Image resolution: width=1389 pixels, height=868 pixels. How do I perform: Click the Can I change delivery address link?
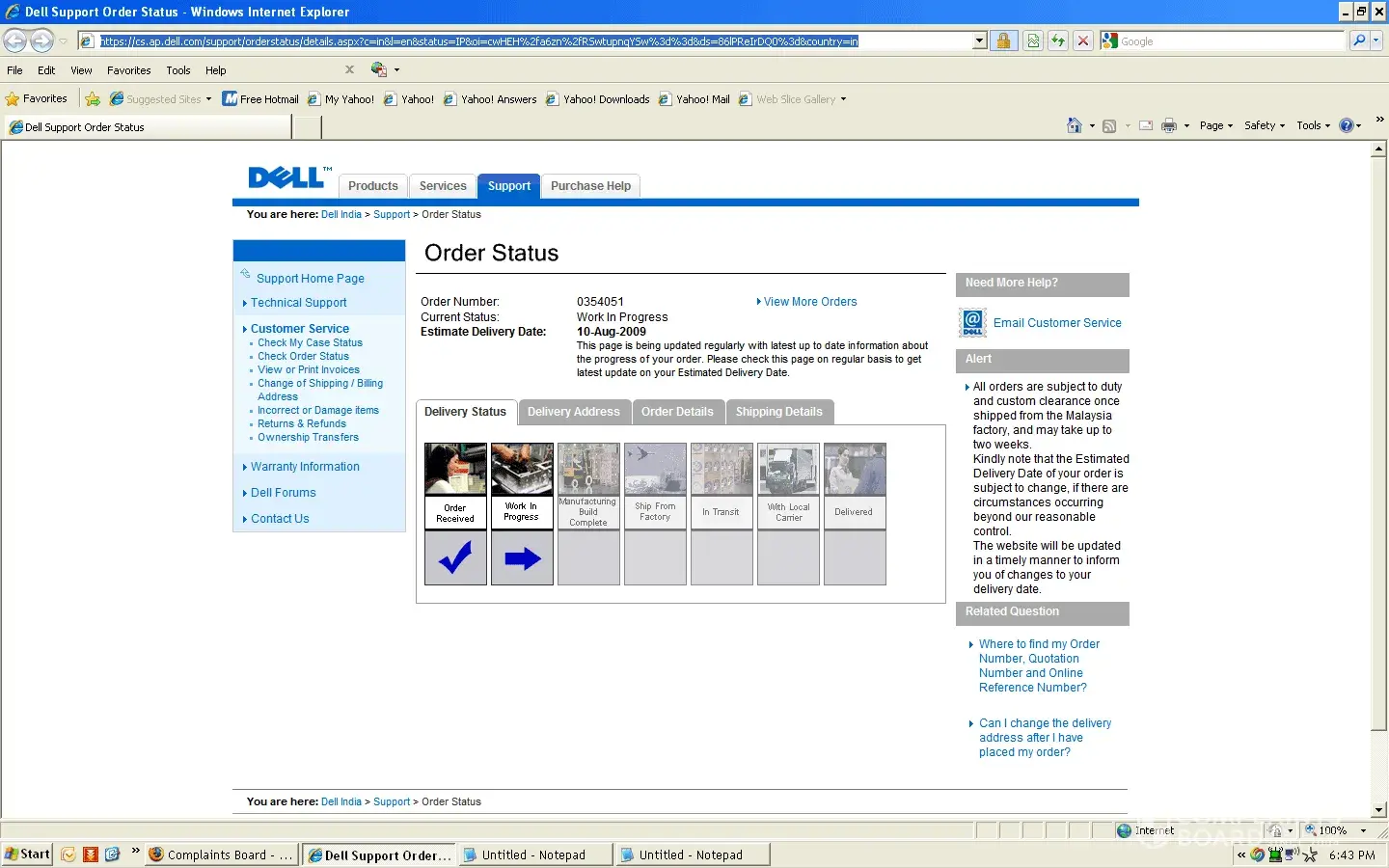(1045, 738)
